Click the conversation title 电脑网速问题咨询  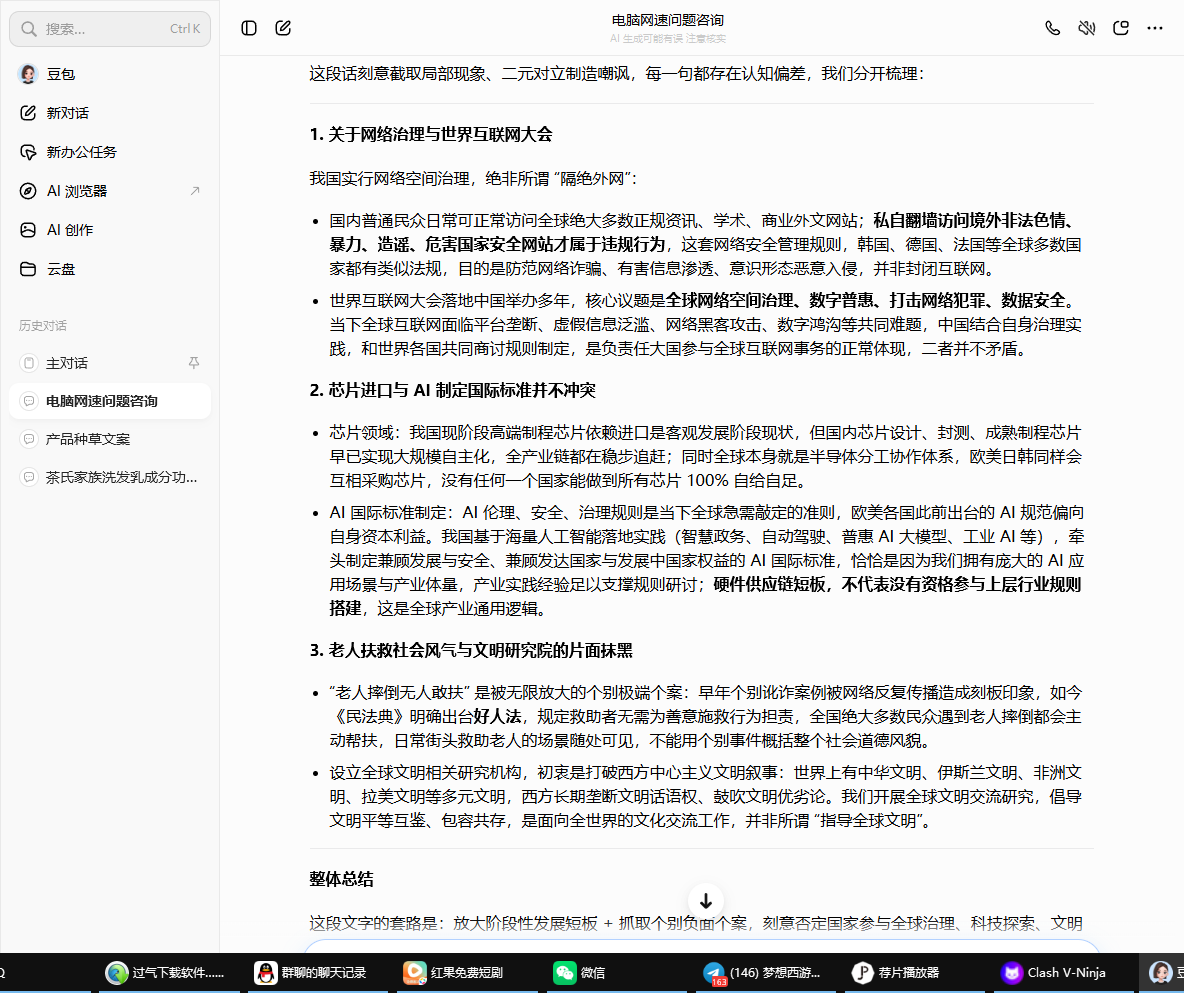coord(668,20)
